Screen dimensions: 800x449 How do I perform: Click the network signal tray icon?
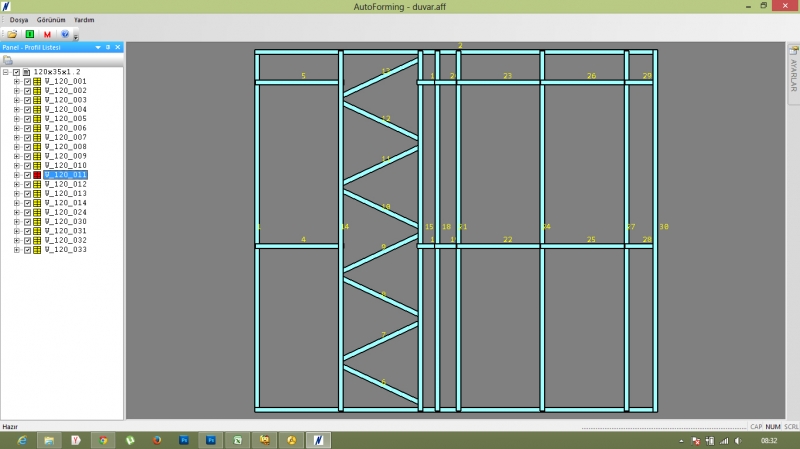coord(724,441)
